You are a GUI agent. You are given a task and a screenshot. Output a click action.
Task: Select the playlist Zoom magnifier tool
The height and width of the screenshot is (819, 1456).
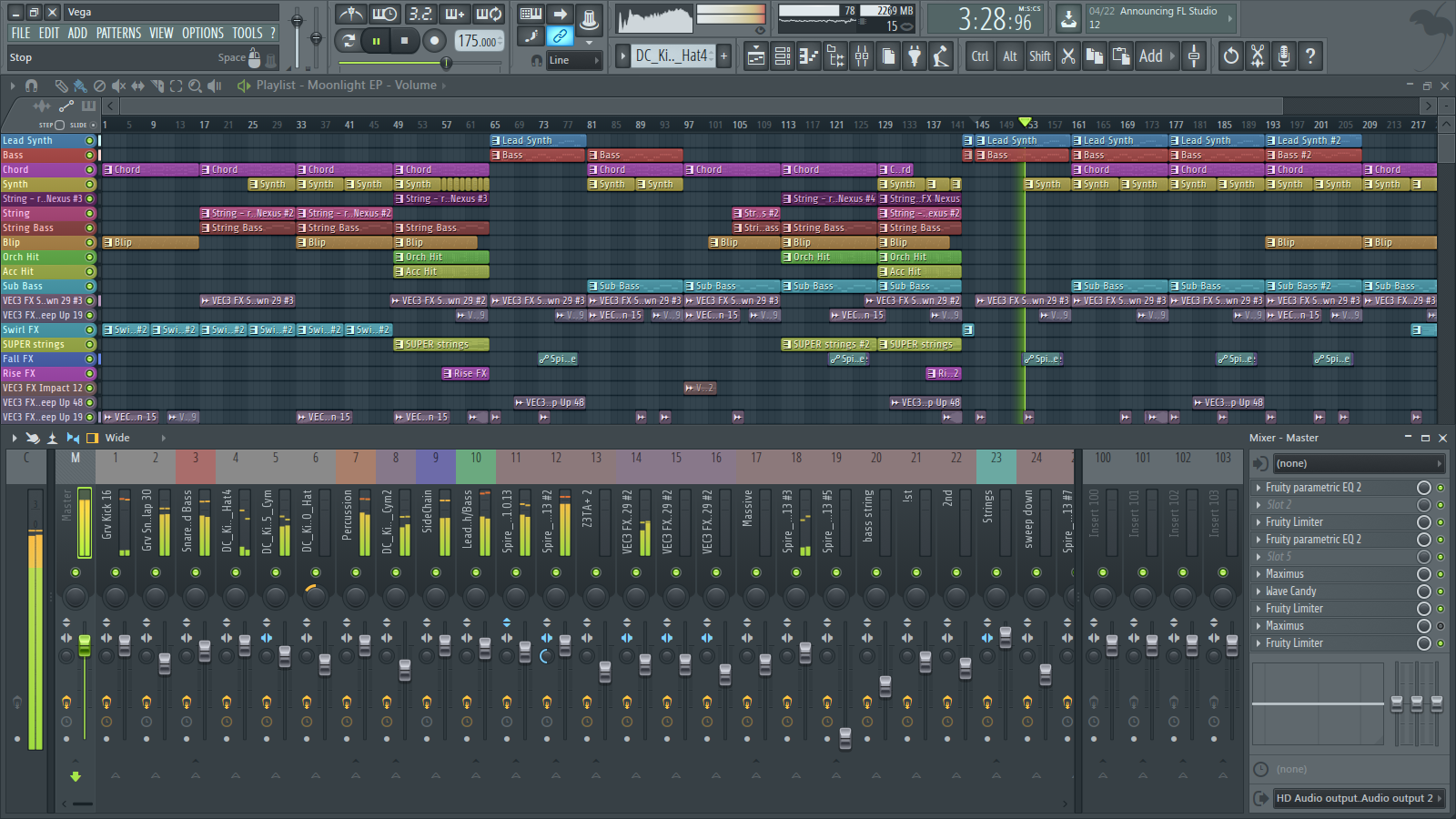pos(195,86)
